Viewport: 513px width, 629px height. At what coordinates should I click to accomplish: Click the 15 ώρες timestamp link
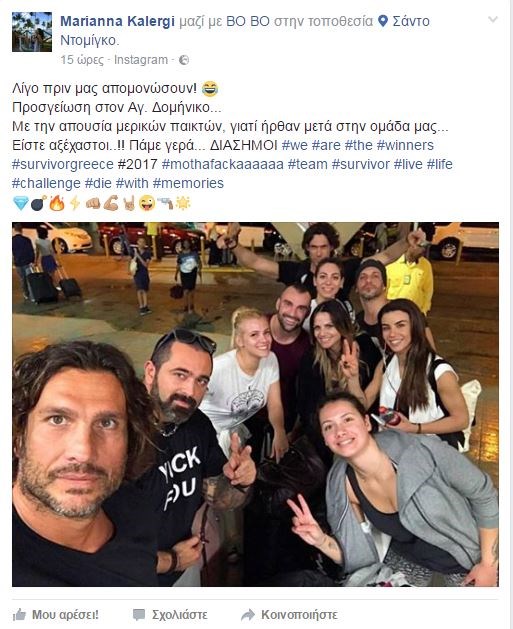point(82,60)
